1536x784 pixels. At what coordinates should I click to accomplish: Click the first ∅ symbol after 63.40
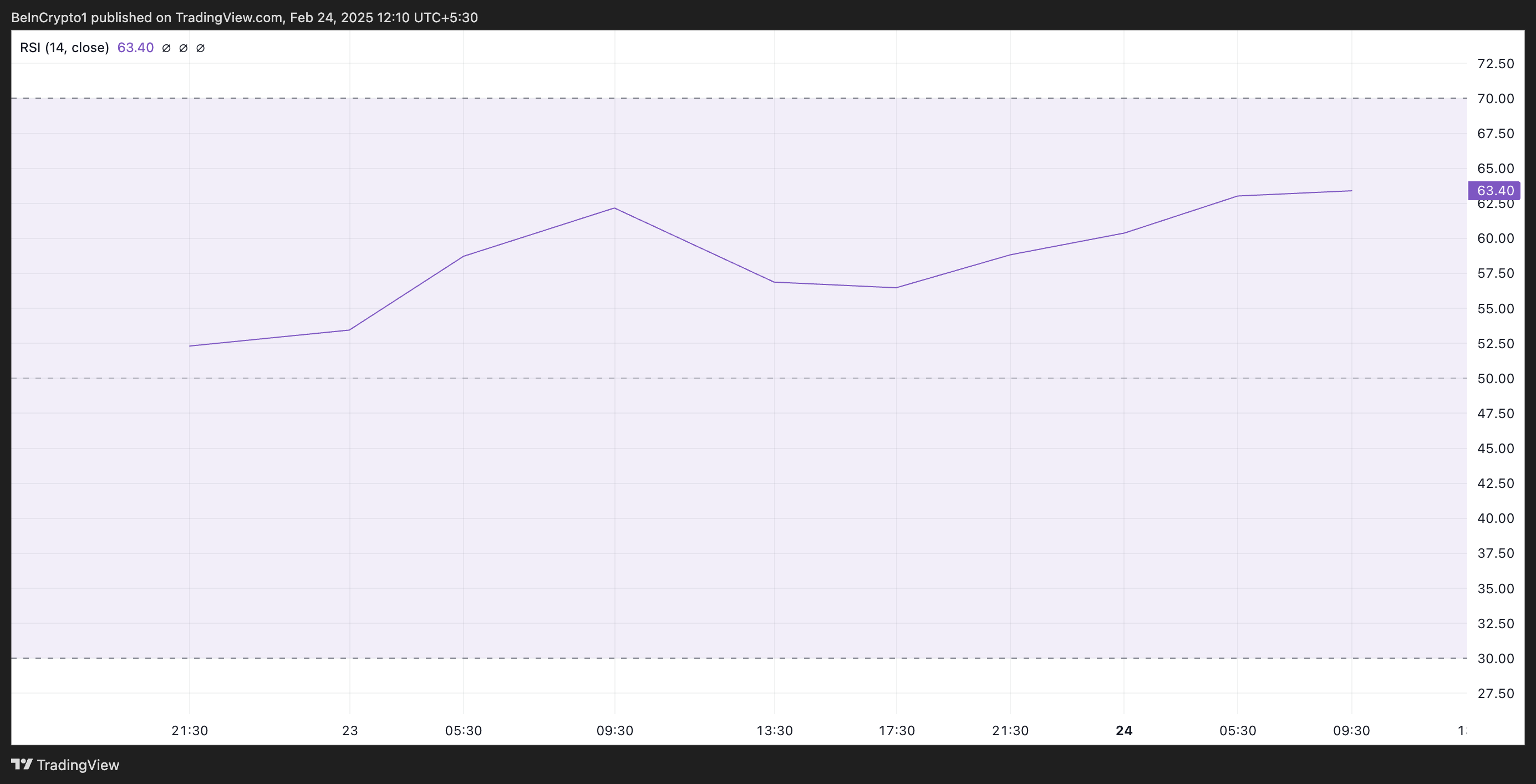[166, 48]
